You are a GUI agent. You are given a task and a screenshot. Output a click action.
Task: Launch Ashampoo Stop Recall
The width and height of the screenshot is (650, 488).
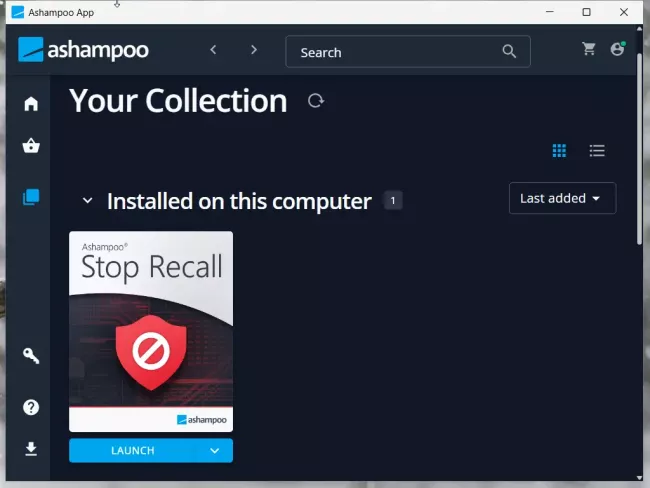(x=133, y=451)
